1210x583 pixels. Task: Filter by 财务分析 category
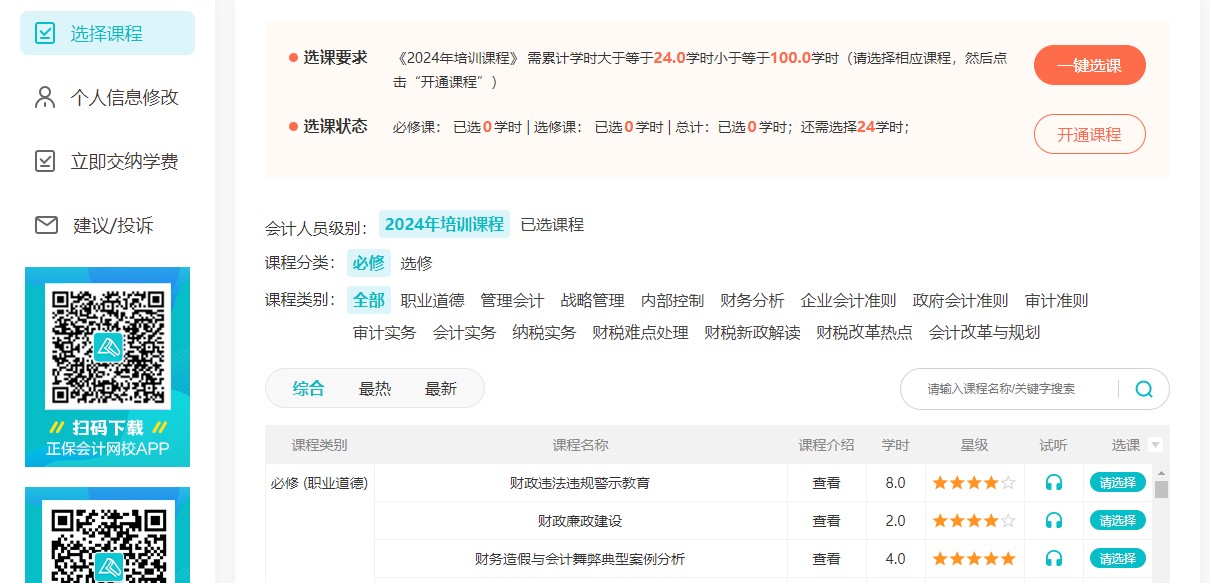coord(752,300)
